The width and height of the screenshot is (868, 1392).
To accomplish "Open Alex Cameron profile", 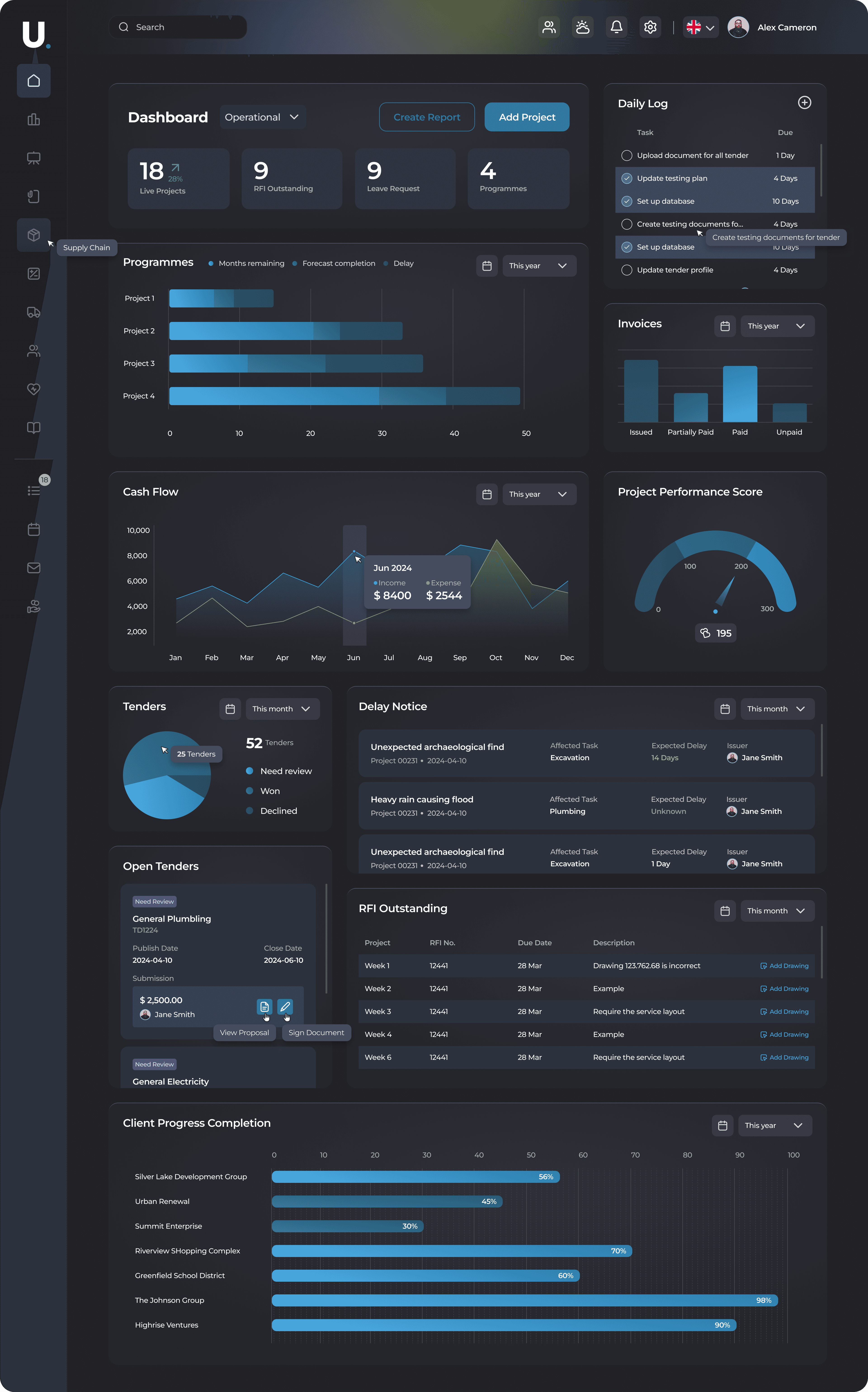I will (772, 27).
